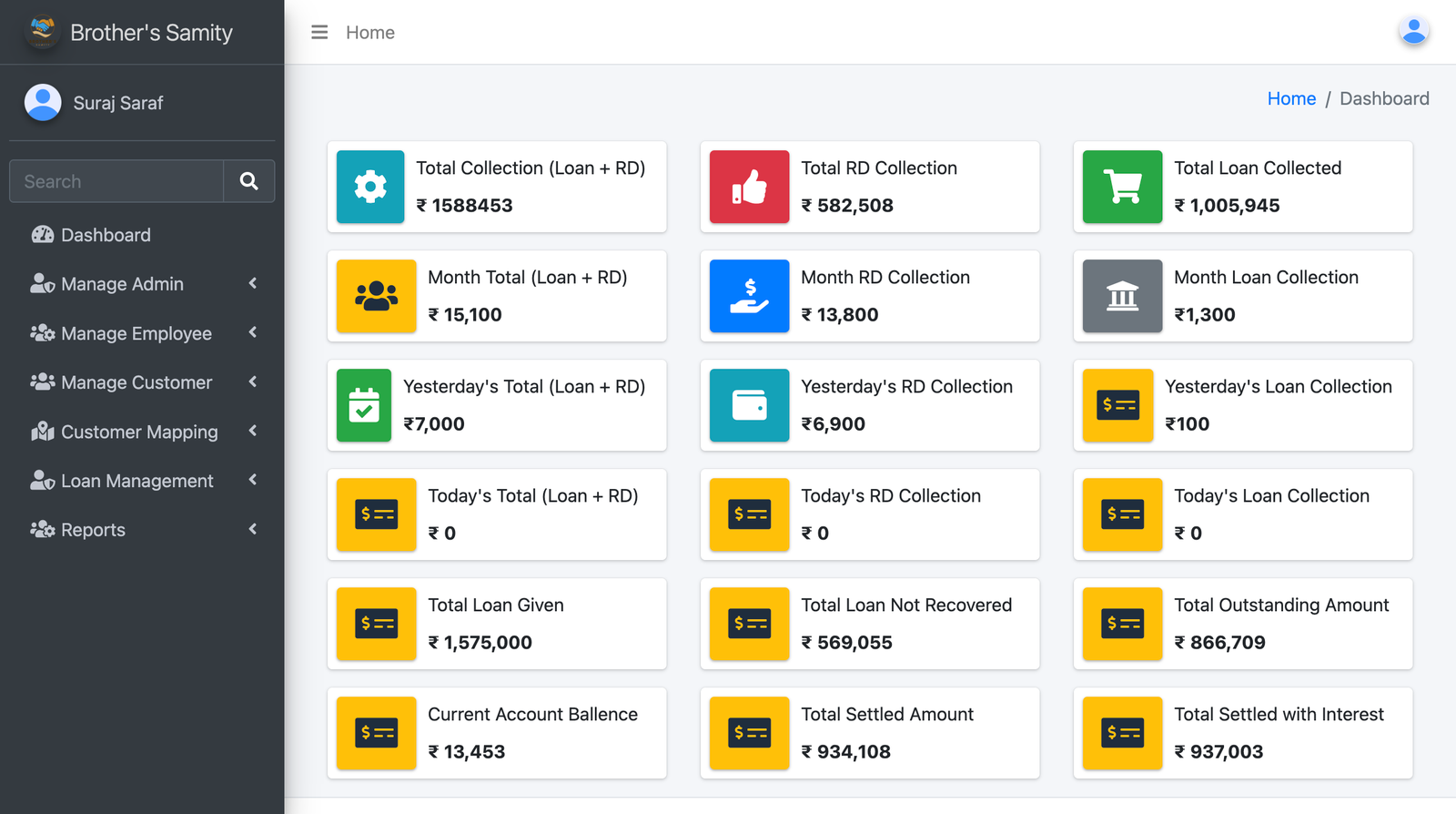This screenshot has width=1456, height=814.
Task: Click the ₹ 937,003 settled with interest value
Action: pos(1218,752)
